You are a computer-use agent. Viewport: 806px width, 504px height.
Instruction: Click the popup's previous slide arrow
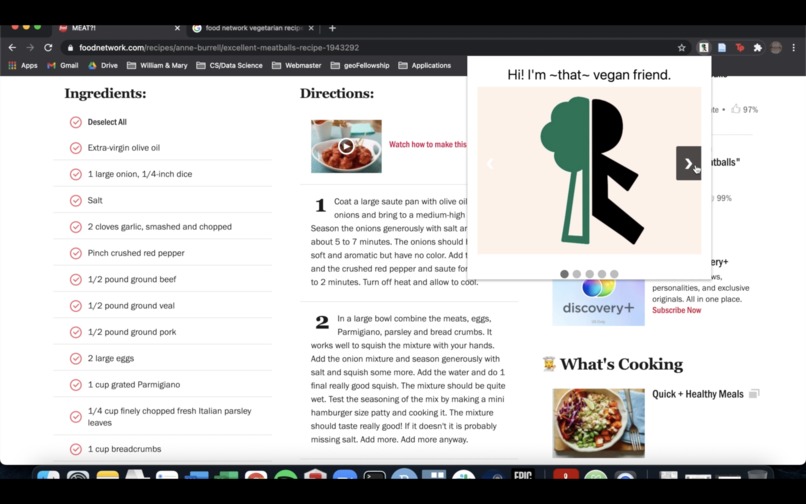point(490,164)
